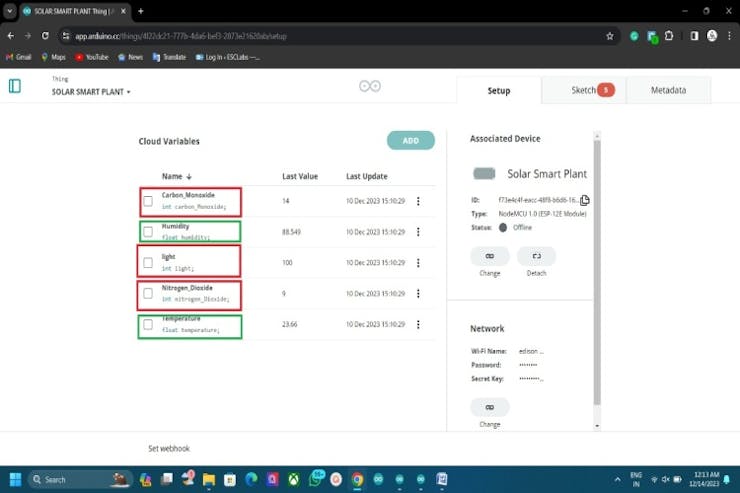Tick the Nitrogen_Dioxide variable checkbox
740x493 pixels.
coord(148,294)
